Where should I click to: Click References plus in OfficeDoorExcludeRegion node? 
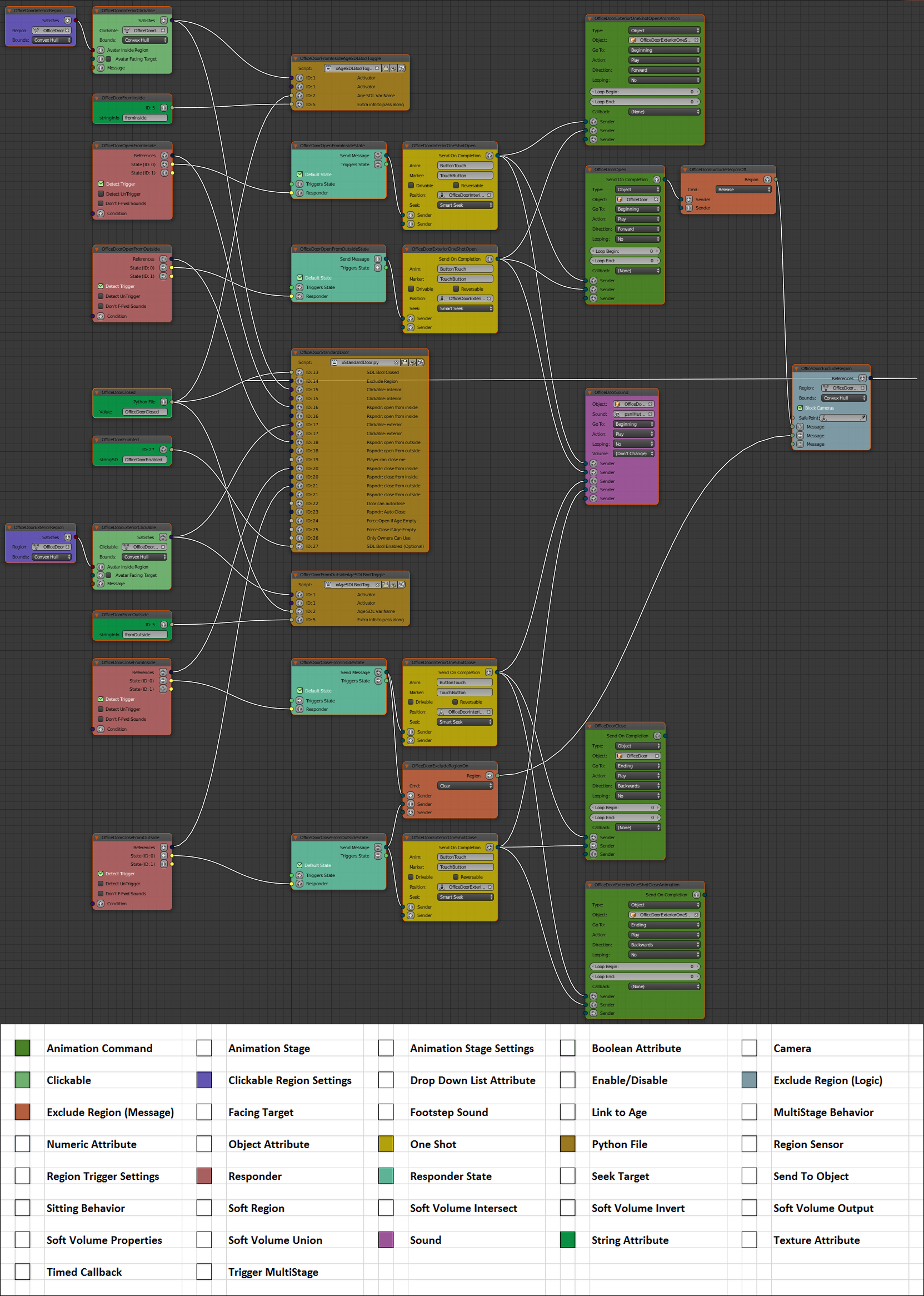862,378
